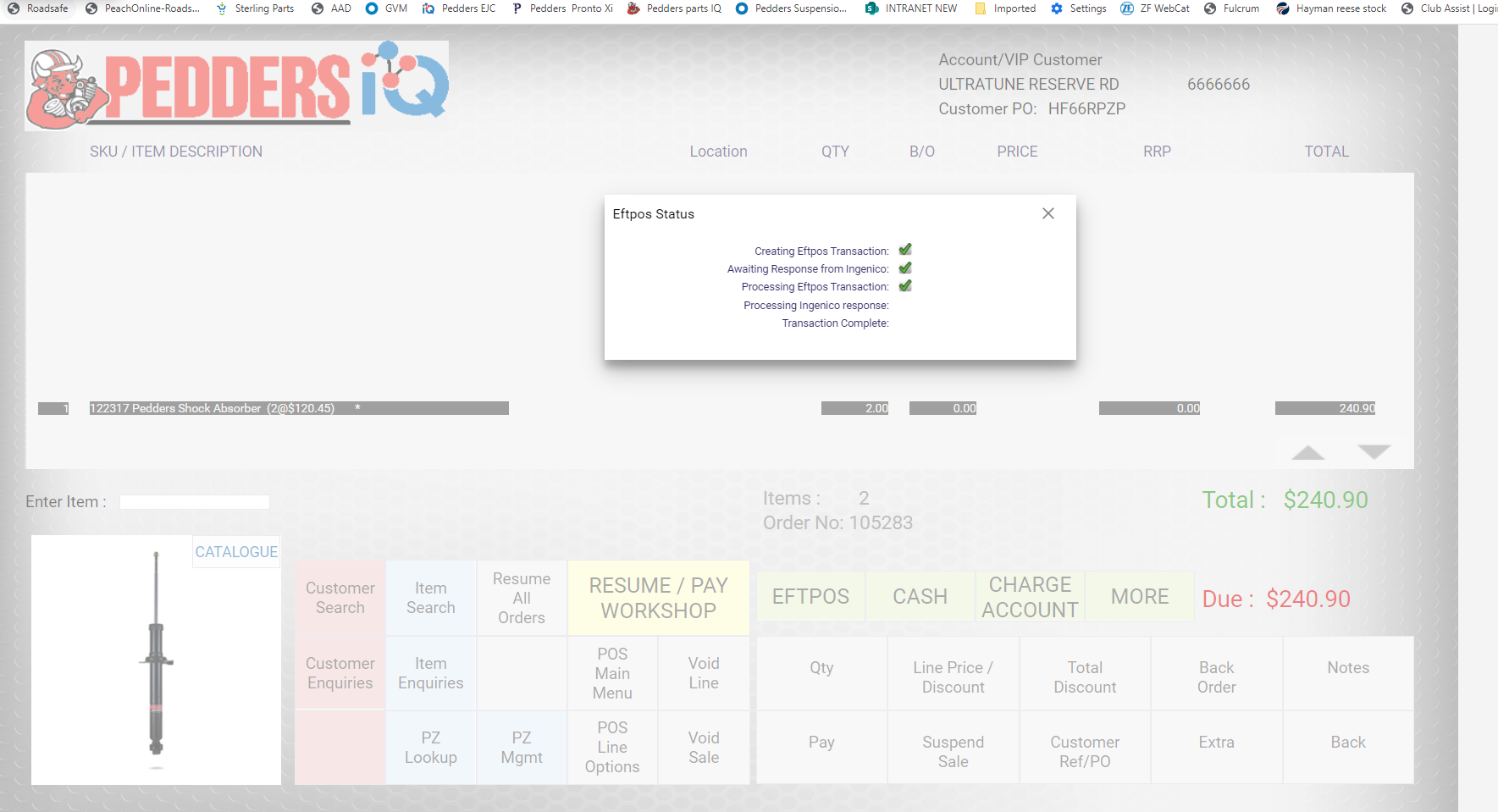Select CASH payment
The image size is (1498, 812).
tap(920, 597)
